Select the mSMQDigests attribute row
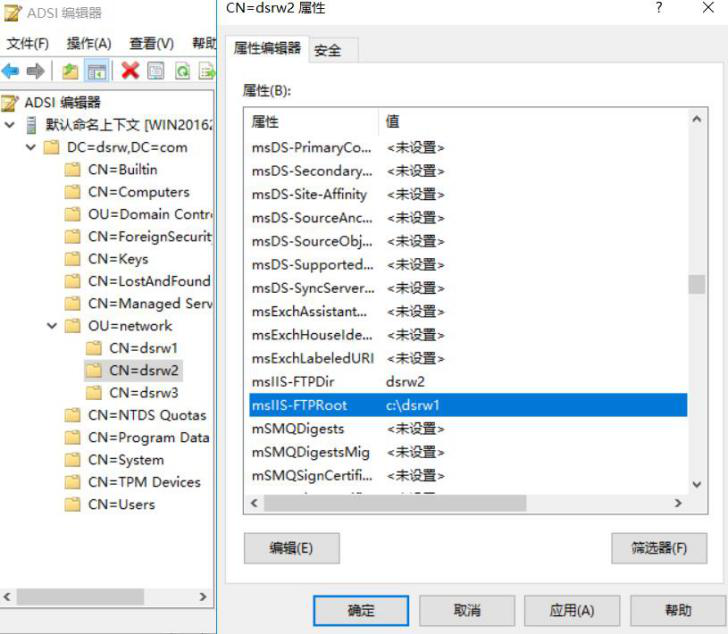The width and height of the screenshot is (728, 634). click(x=468, y=428)
